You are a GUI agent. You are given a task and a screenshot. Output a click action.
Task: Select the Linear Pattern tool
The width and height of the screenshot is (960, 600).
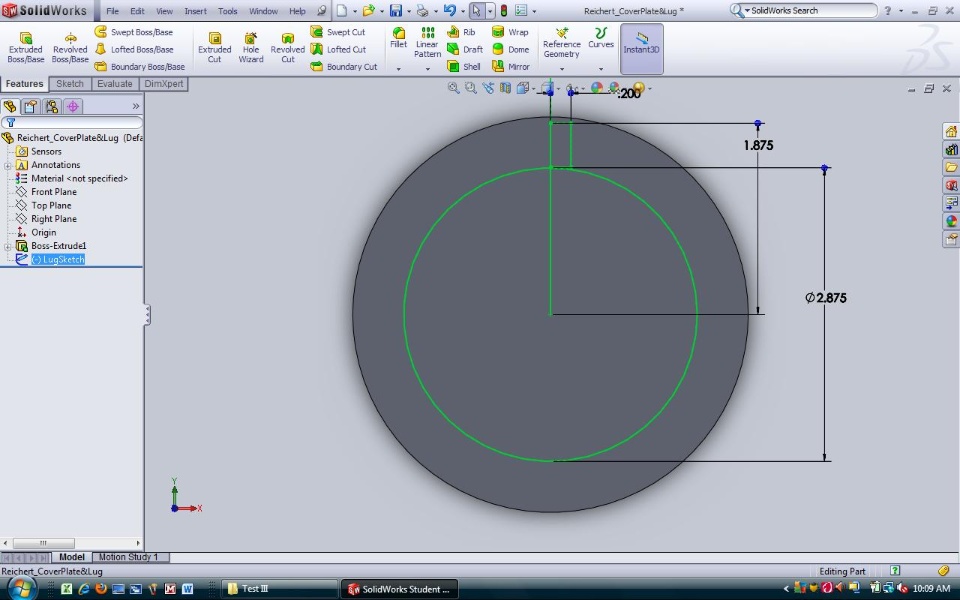[427, 43]
